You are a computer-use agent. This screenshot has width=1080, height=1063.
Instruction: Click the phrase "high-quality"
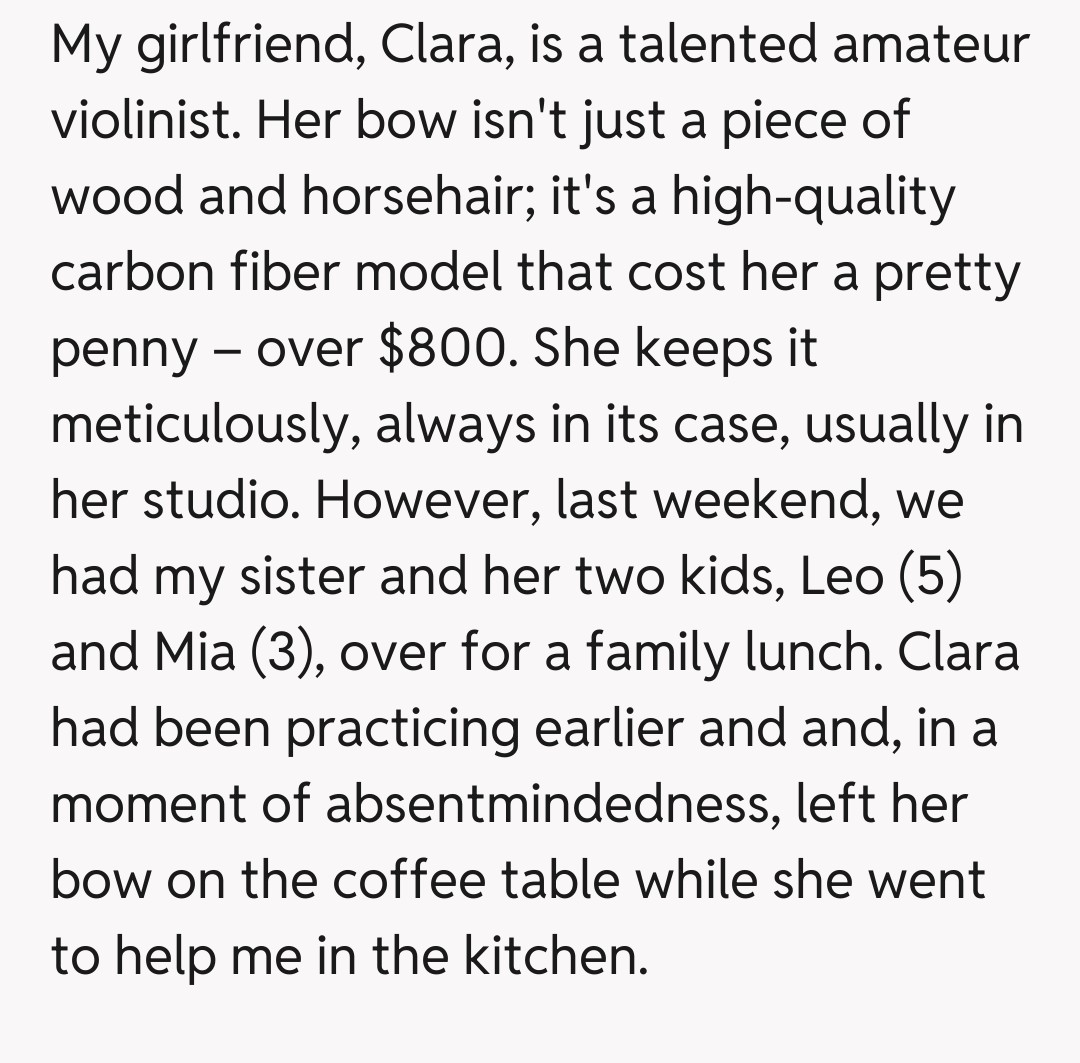point(814,198)
